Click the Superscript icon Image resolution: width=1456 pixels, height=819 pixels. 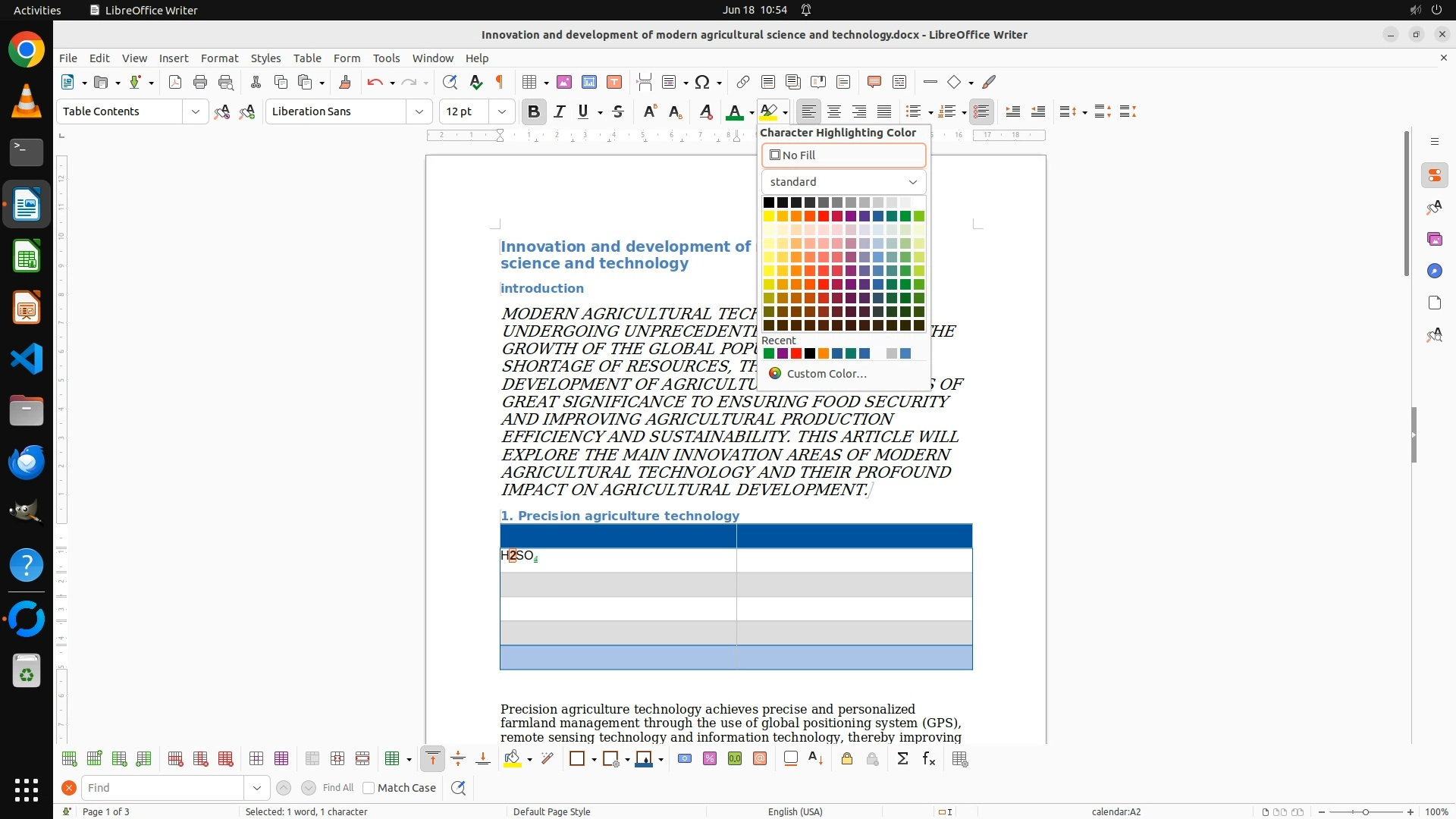pos(649,111)
